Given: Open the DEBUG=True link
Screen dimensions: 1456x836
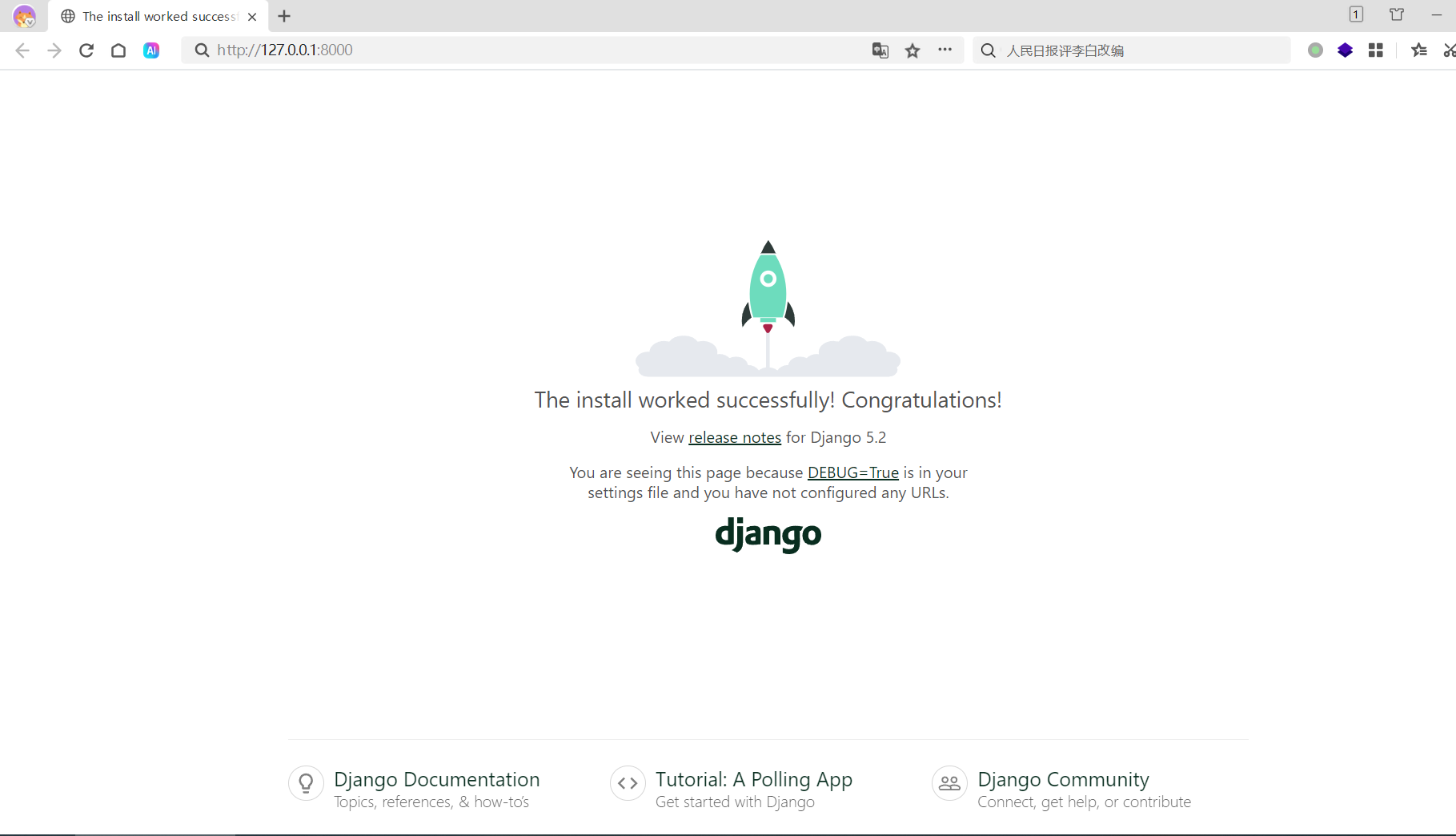Looking at the screenshot, I should pyautogui.click(x=853, y=473).
